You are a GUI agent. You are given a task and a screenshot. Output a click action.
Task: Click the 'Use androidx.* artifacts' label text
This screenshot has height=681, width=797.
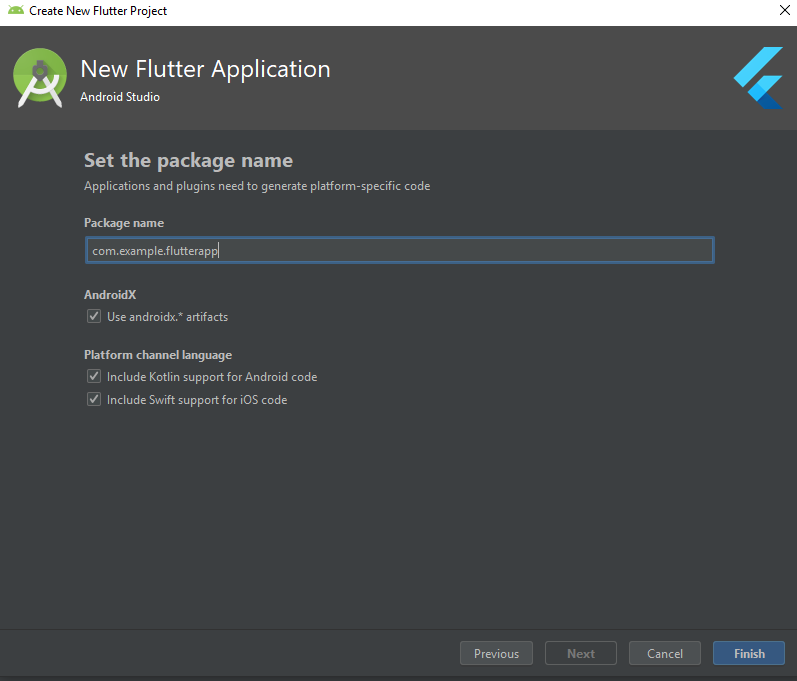tap(167, 317)
